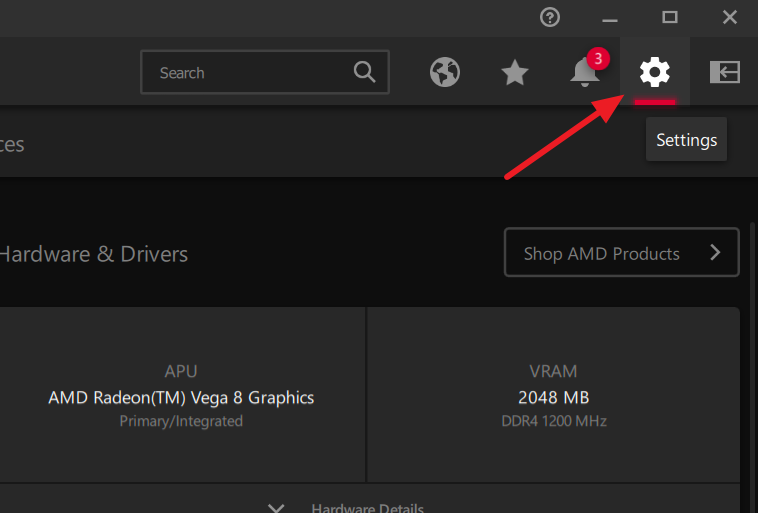The width and height of the screenshot is (758, 513).
Task: Click the favorites star icon
Action: coord(515,73)
